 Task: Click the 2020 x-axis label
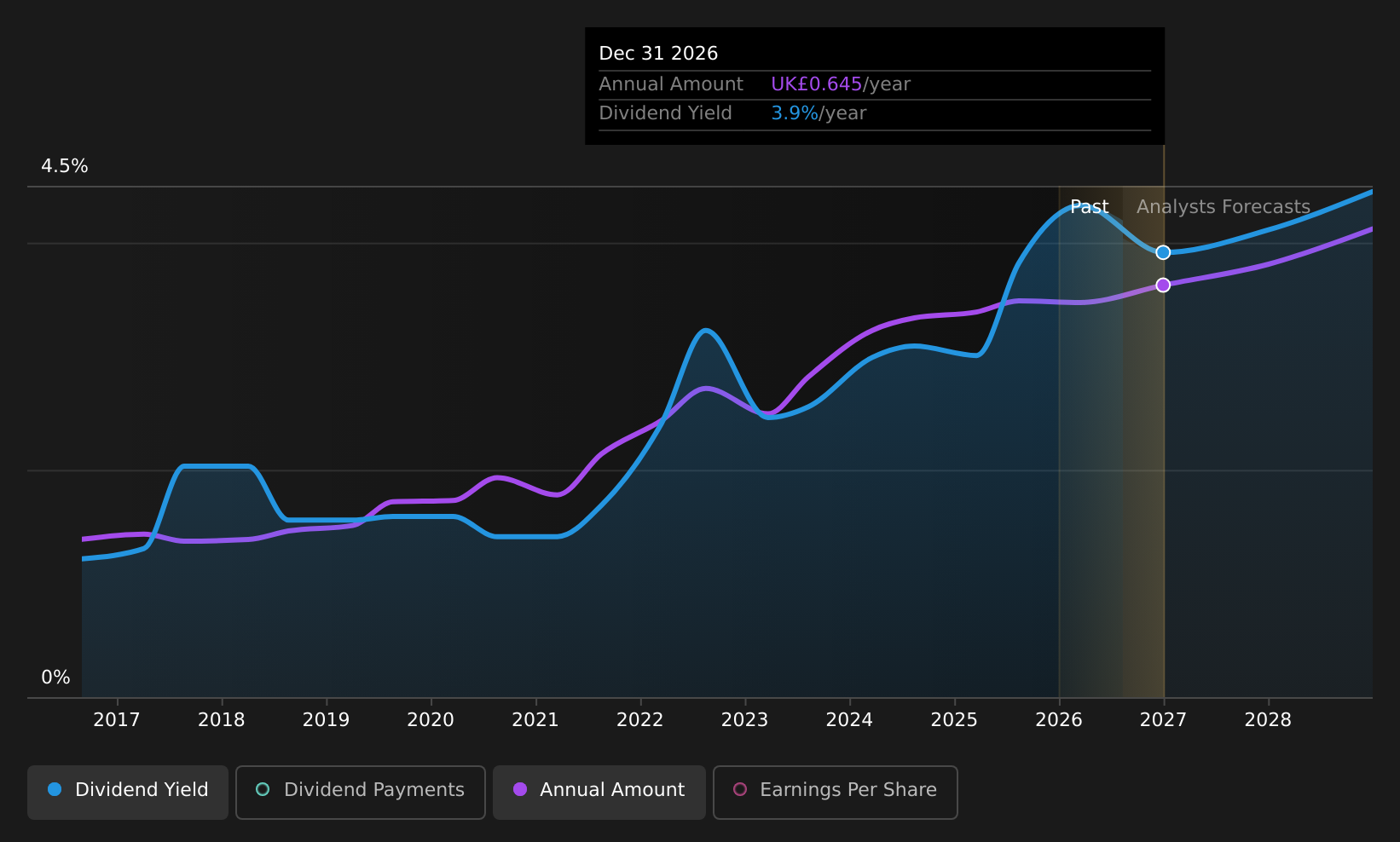(431, 720)
